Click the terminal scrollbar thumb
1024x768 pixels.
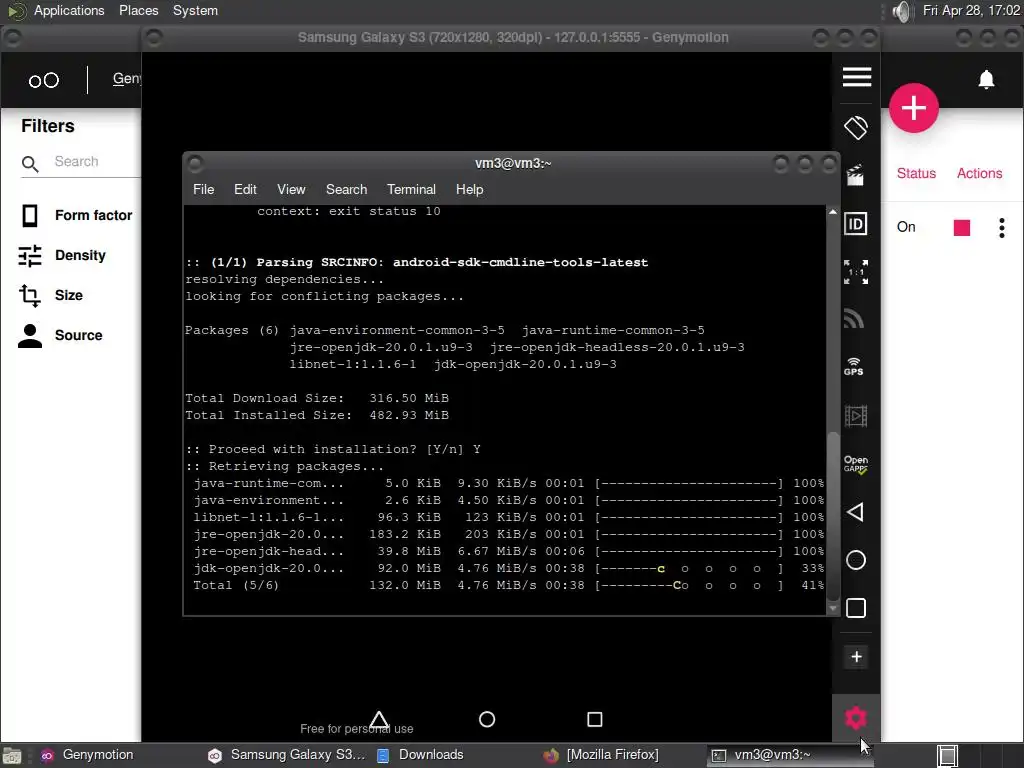pos(832,515)
